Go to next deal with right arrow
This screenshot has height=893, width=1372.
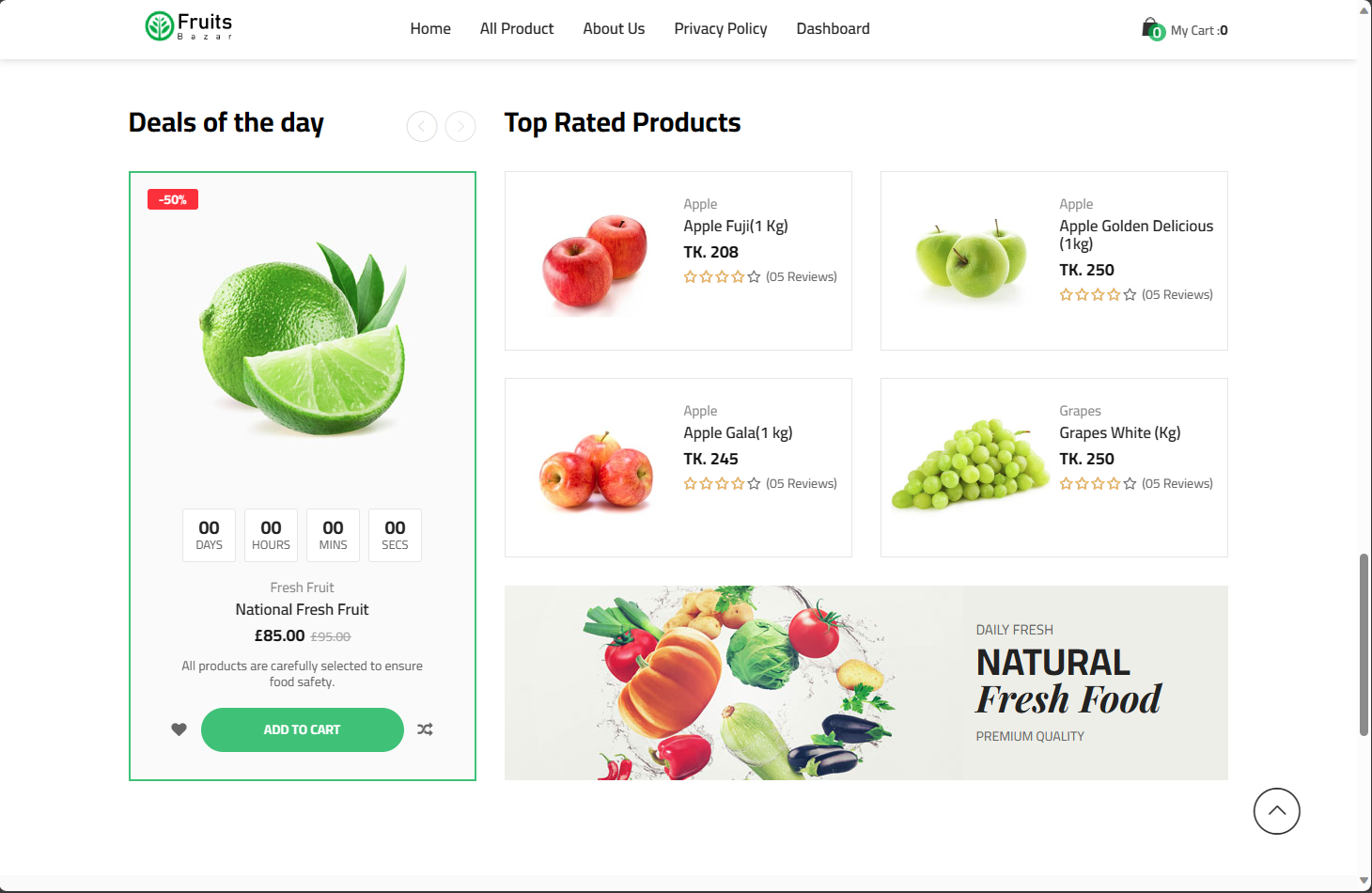point(460,126)
